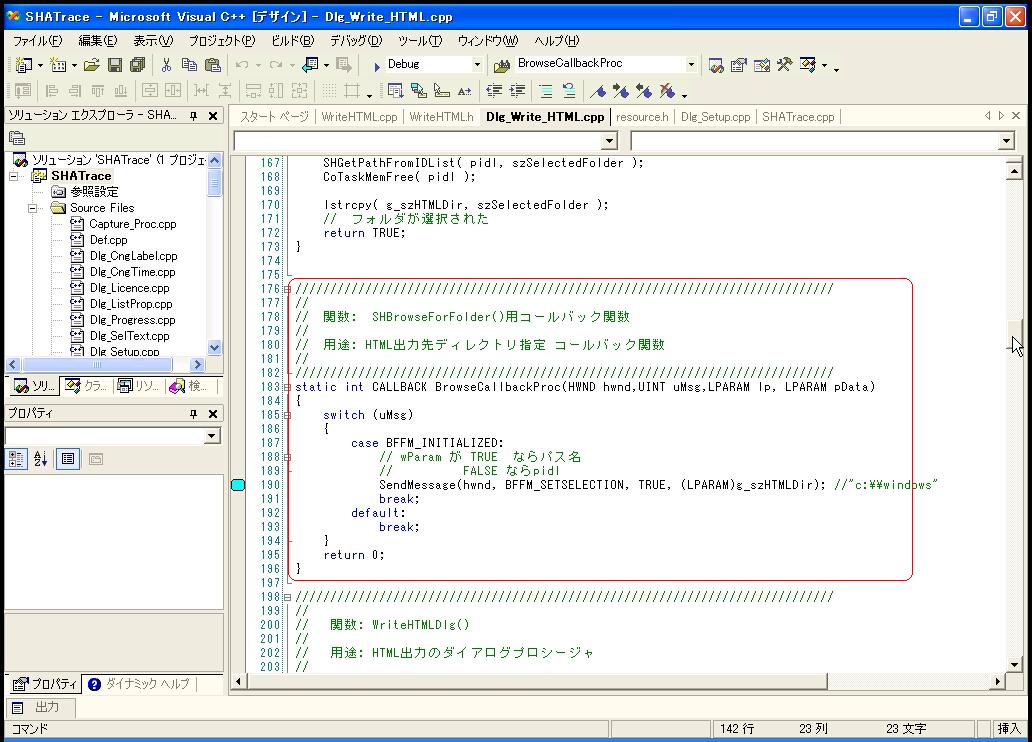Click the Save All toolbar icon

click(138, 65)
